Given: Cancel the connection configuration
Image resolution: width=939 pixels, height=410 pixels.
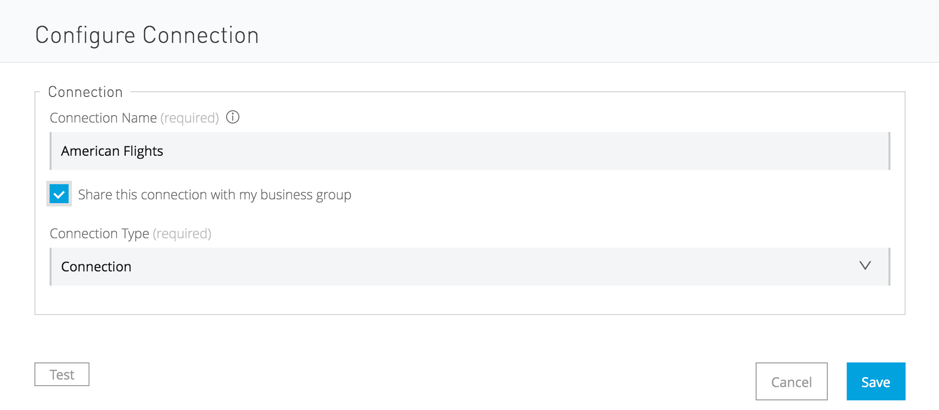Looking at the screenshot, I should 791,382.
